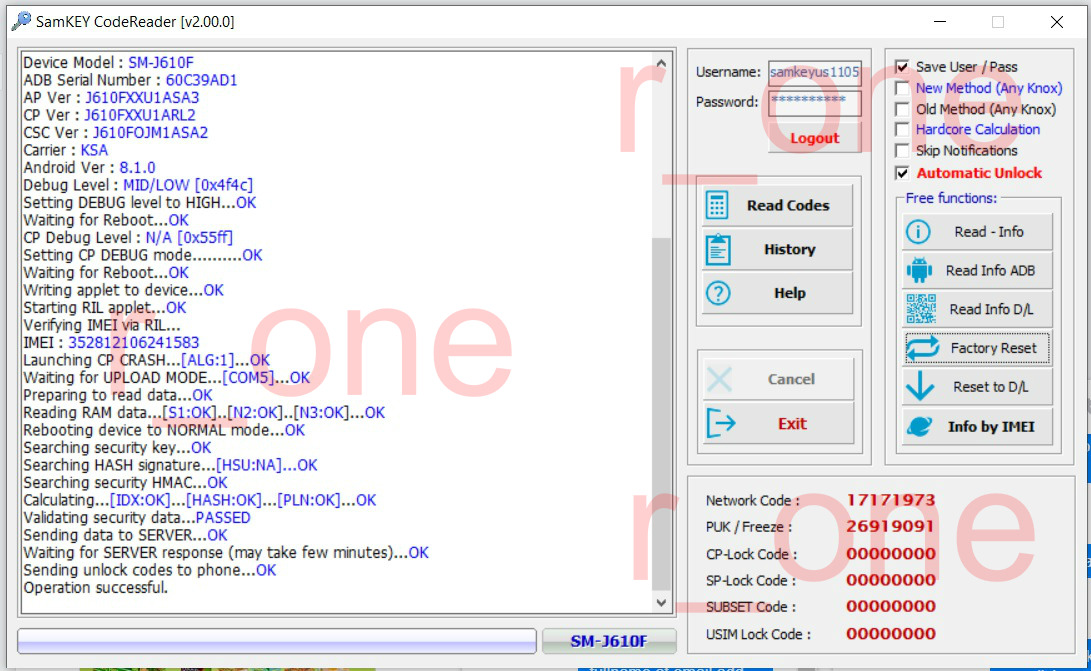Click the Read - Info circle icon
Image resolution: width=1091 pixels, height=671 pixels.
click(x=918, y=232)
